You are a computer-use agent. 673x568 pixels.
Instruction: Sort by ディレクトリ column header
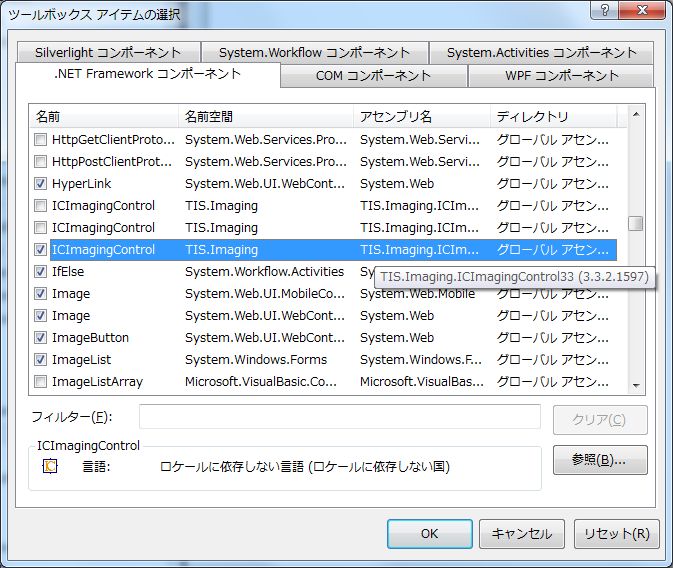(x=554, y=116)
